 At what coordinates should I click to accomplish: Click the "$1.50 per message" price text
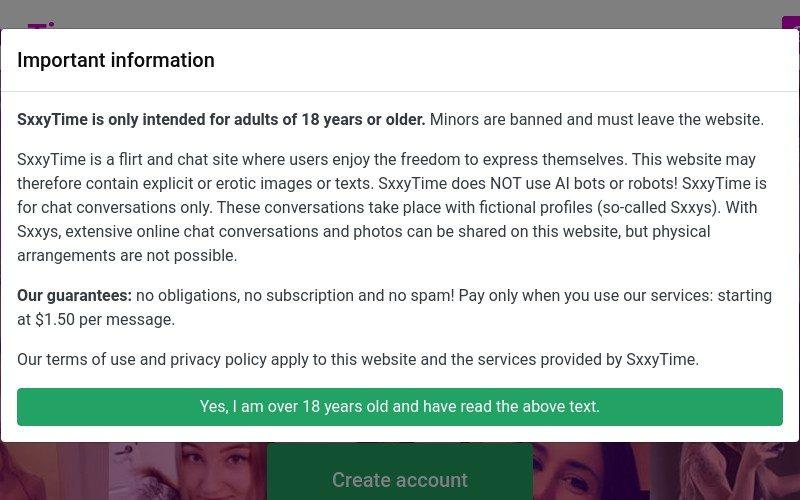click(105, 319)
